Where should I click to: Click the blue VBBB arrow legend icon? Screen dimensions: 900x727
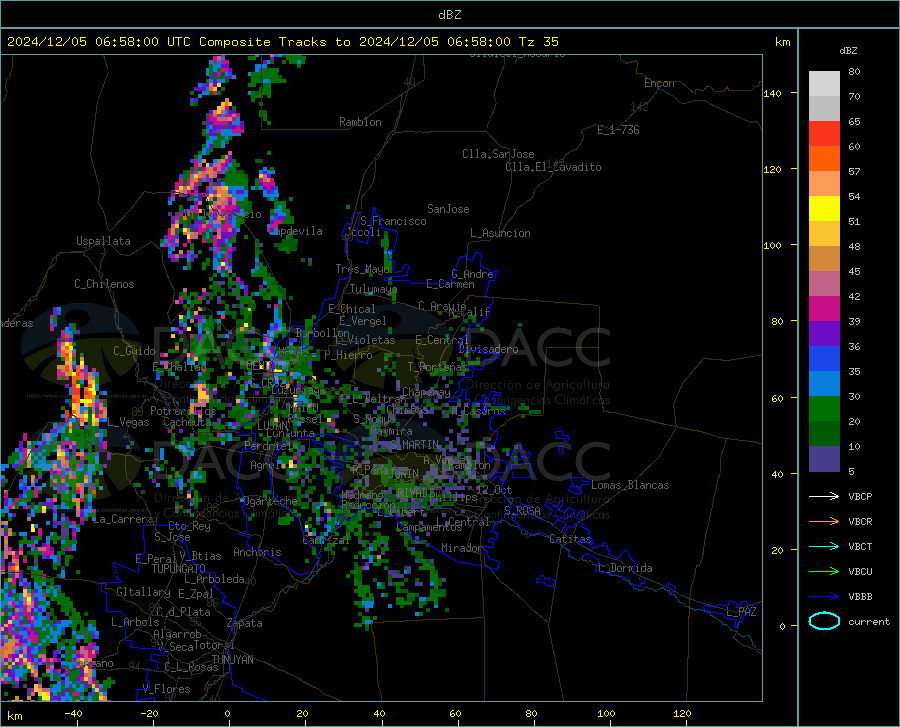pos(824,597)
